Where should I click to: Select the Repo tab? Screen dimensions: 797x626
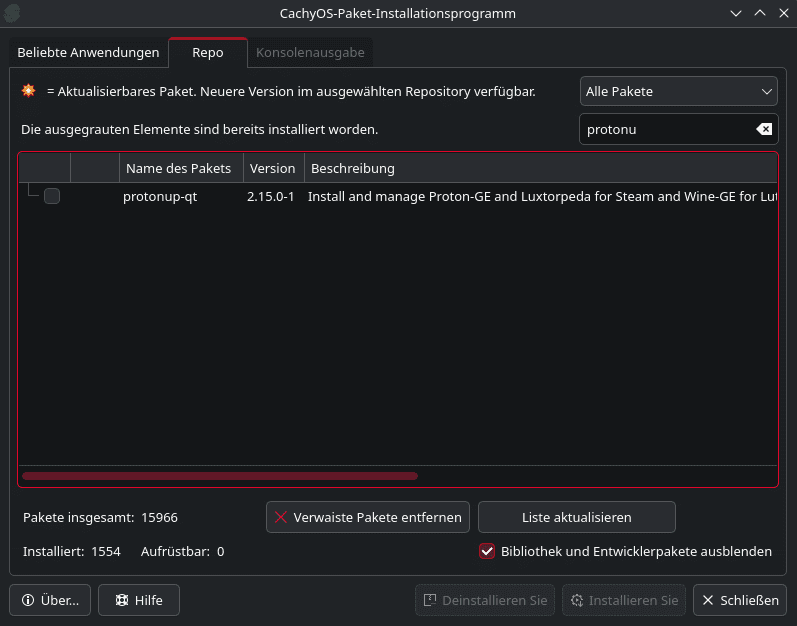click(x=208, y=52)
